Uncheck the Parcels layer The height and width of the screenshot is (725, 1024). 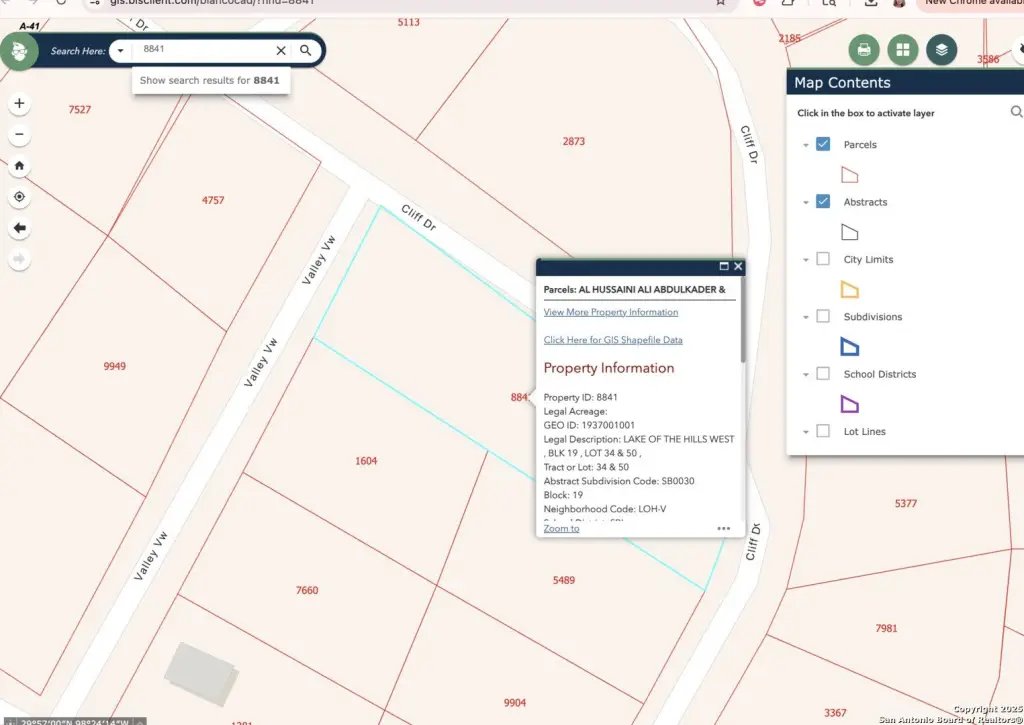pos(823,144)
